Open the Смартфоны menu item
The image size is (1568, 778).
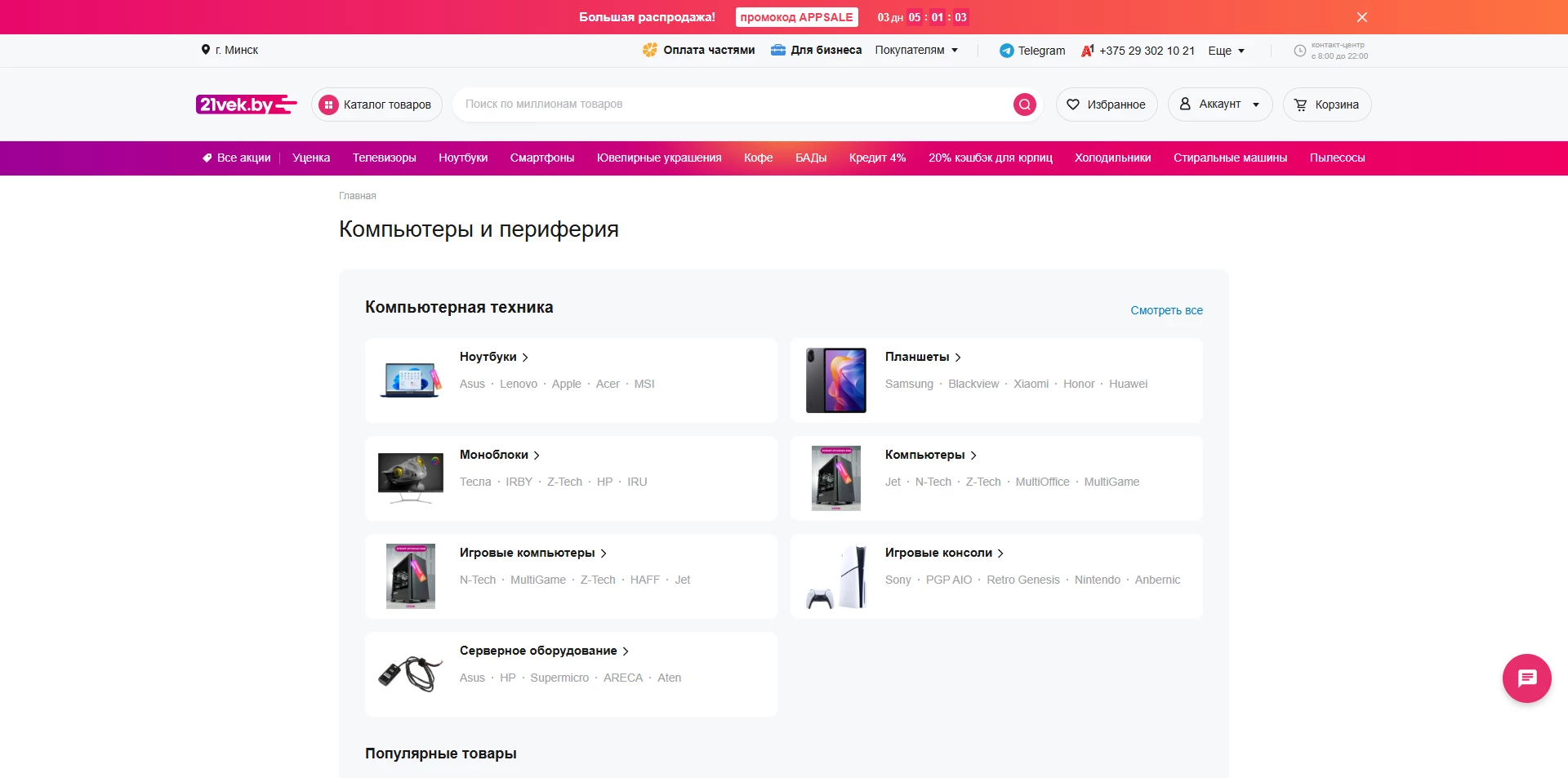(x=541, y=158)
